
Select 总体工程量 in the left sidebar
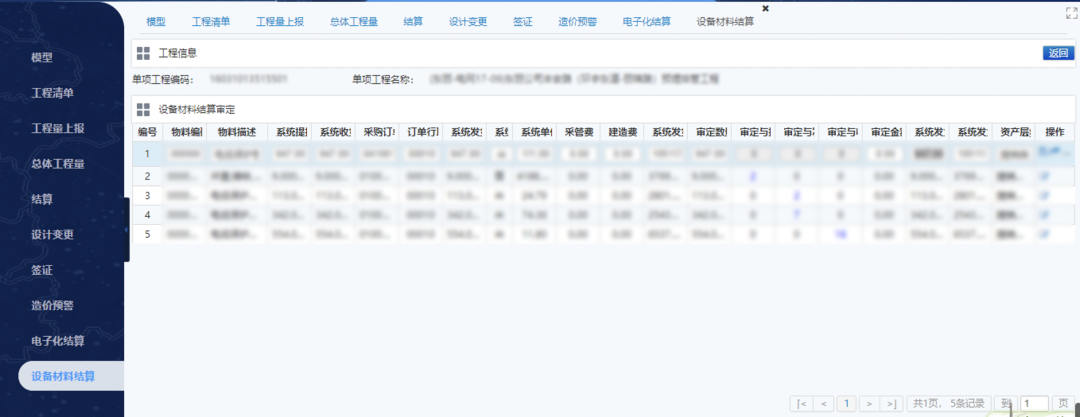58,164
